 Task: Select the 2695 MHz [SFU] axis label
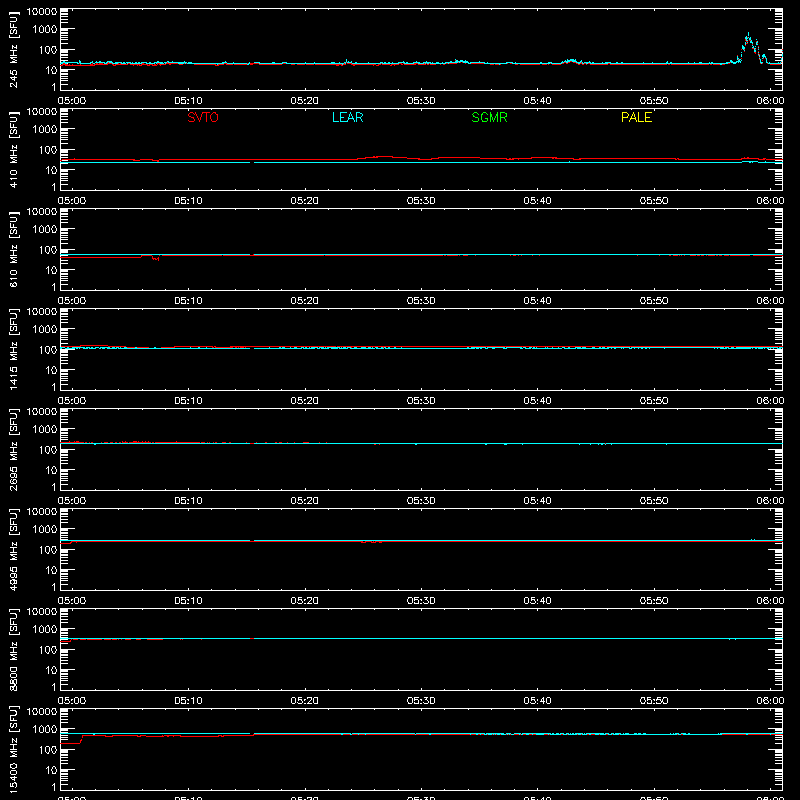pyautogui.click(x=13, y=450)
